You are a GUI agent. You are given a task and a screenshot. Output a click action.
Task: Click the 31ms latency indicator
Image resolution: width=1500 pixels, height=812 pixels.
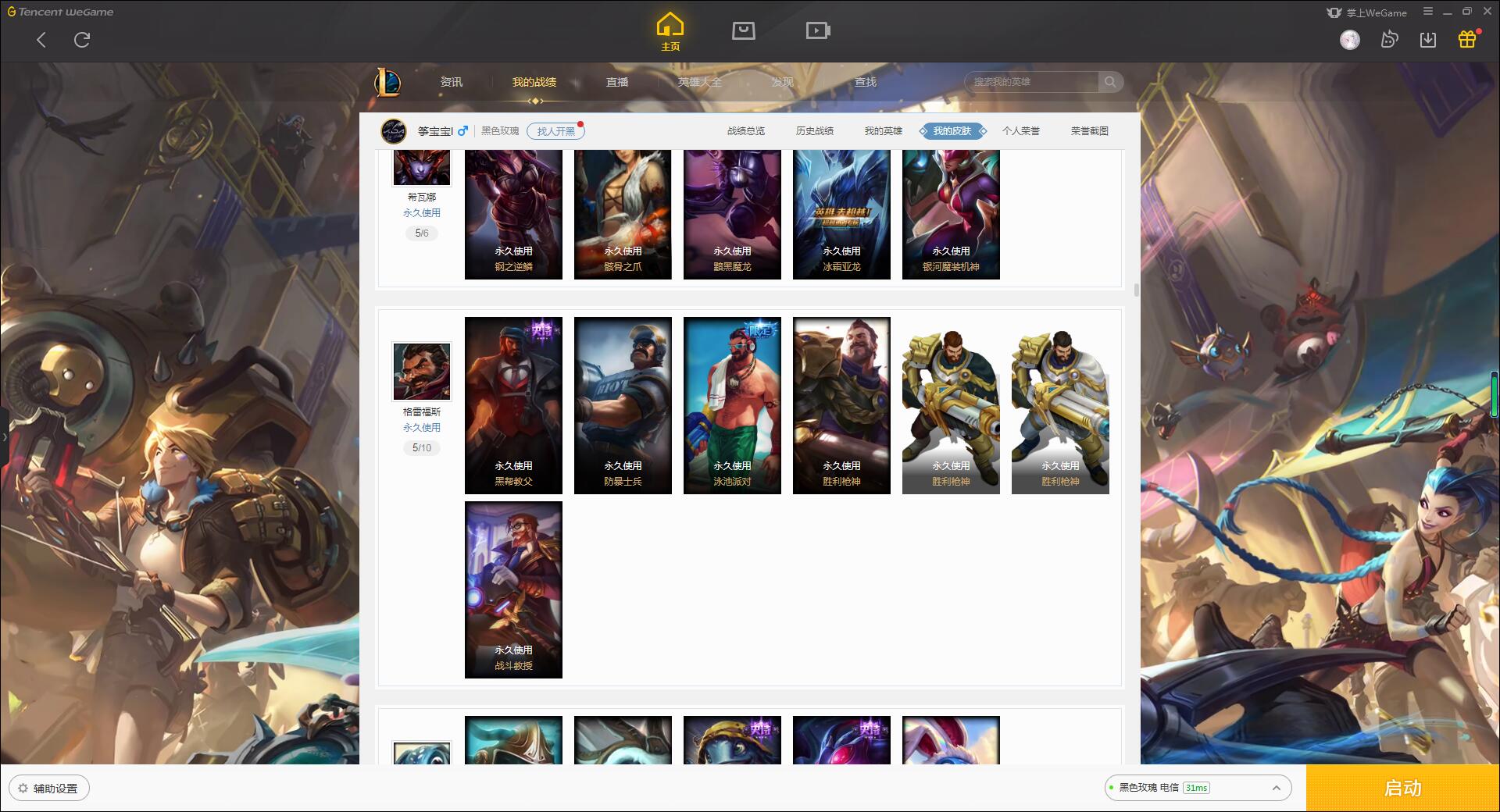[1196, 788]
